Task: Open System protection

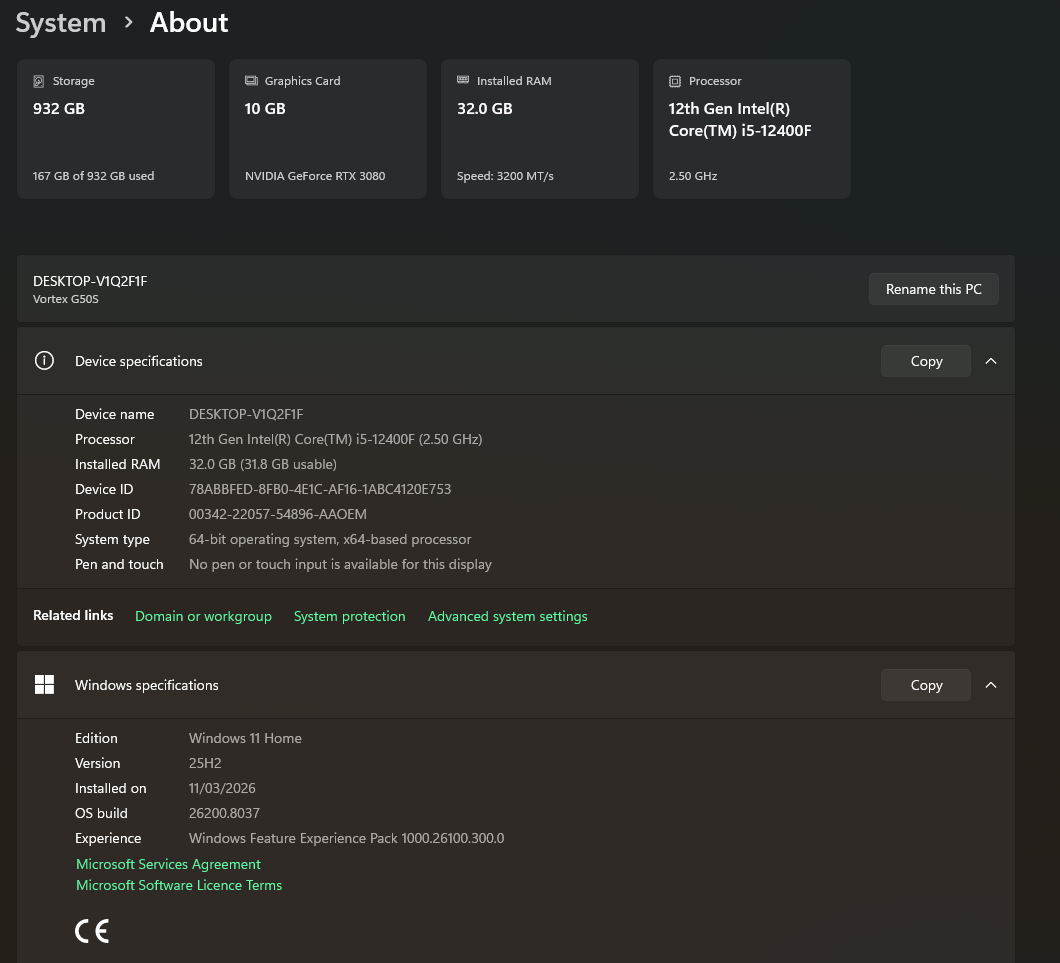Action: click(349, 616)
